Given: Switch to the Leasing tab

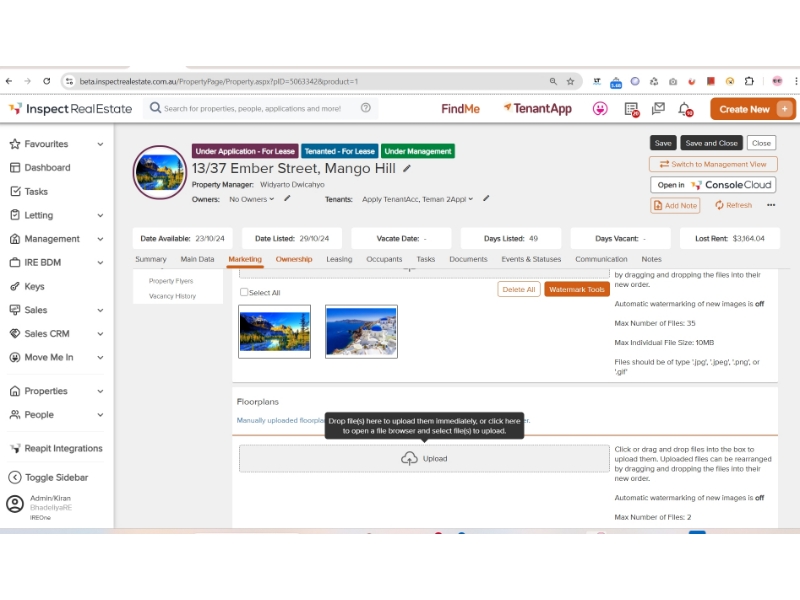Looking at the screenshot, I should coord(339,259).
